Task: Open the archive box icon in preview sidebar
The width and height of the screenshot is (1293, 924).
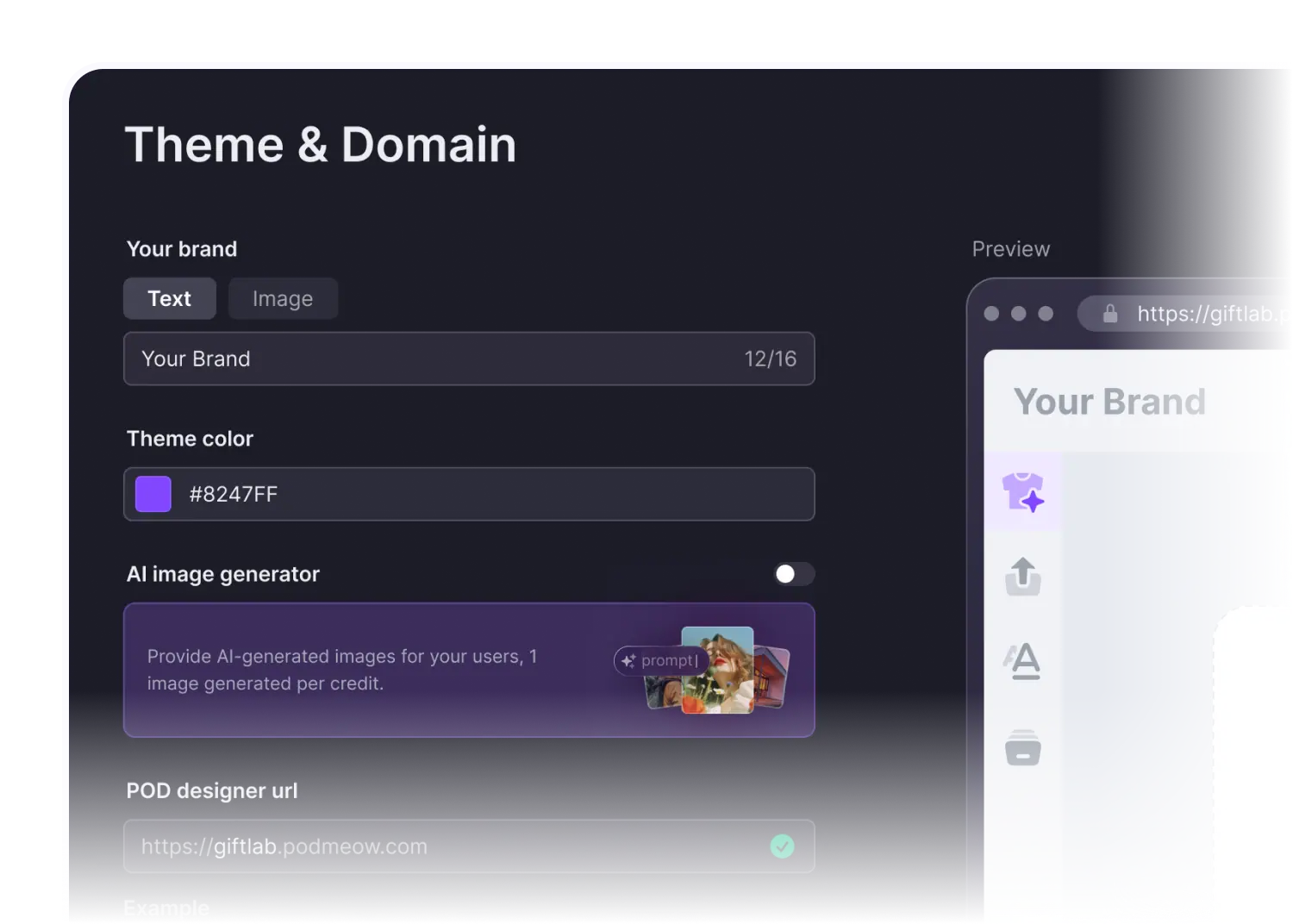Action: (1023, 747)
